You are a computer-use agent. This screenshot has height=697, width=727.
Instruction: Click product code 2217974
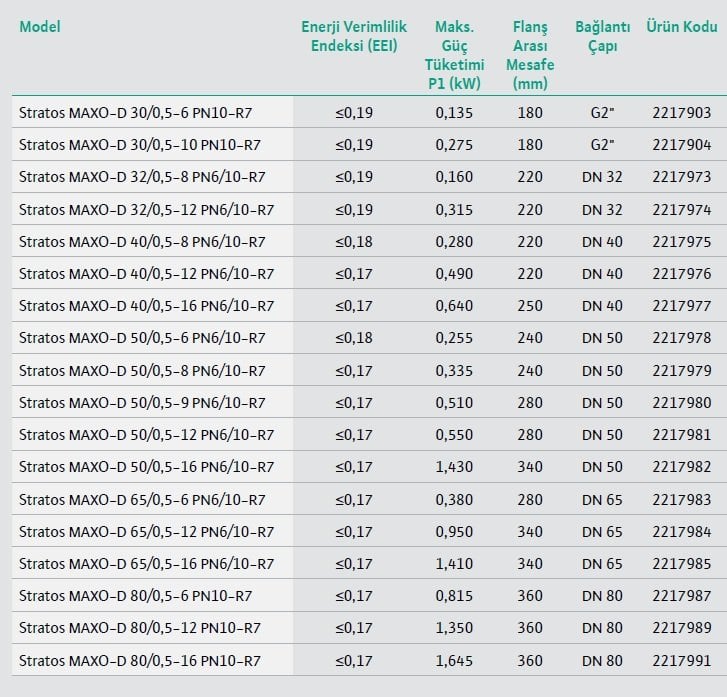coord(682,210)
